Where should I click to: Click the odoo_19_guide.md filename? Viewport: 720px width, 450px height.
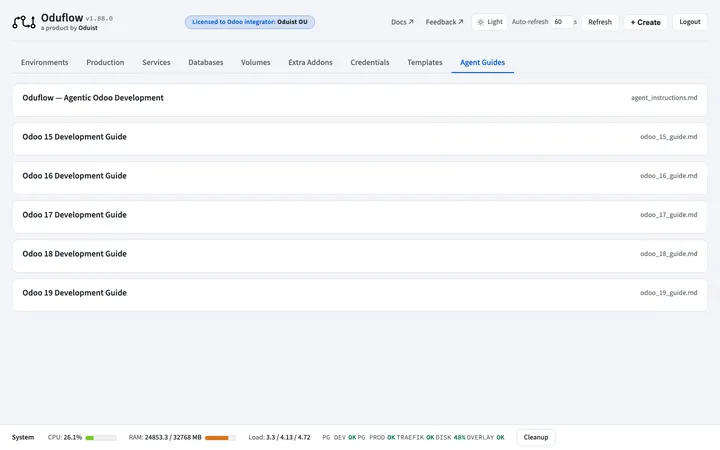[669, 293]
